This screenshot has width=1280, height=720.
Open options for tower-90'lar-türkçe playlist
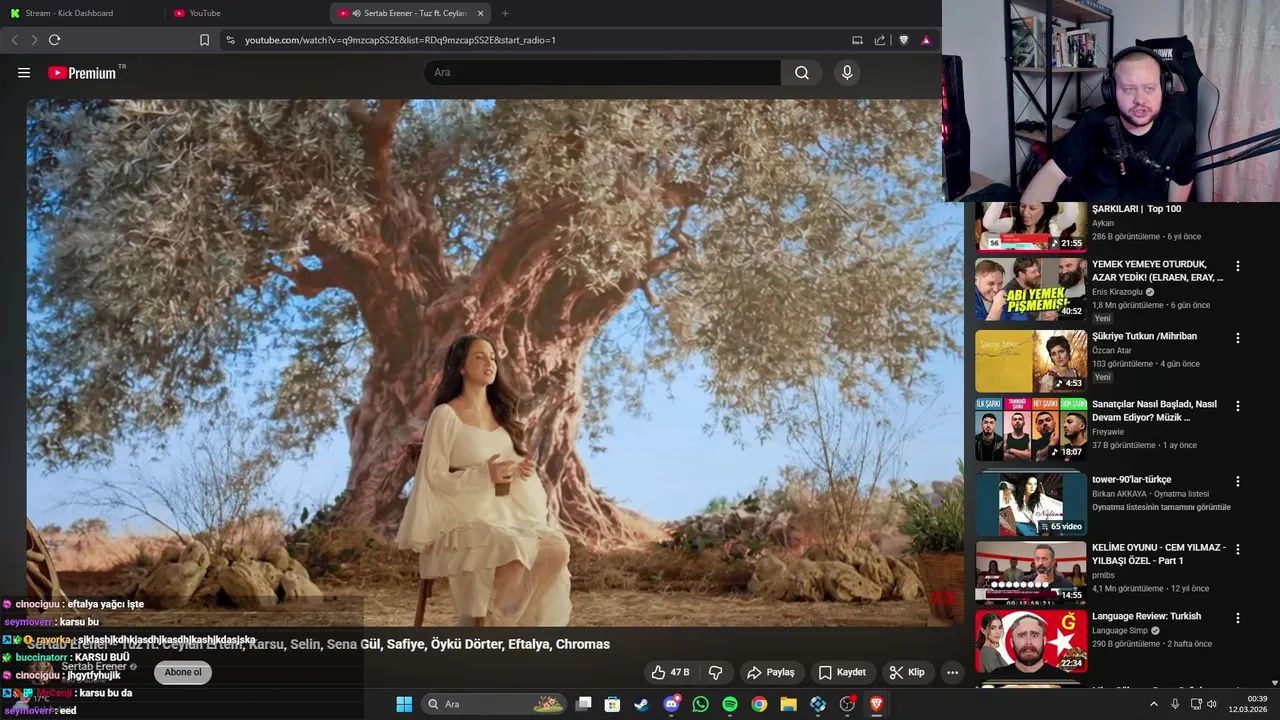pos(1237,481)
